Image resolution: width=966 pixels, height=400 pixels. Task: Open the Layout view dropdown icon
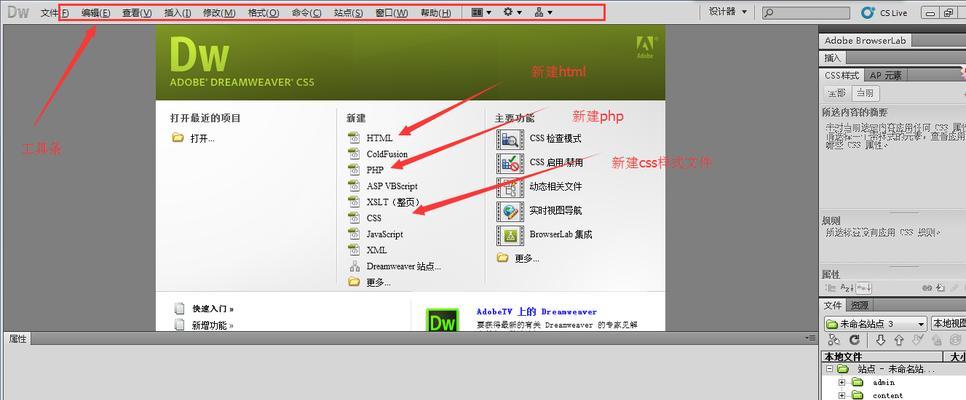pos(481,12)
